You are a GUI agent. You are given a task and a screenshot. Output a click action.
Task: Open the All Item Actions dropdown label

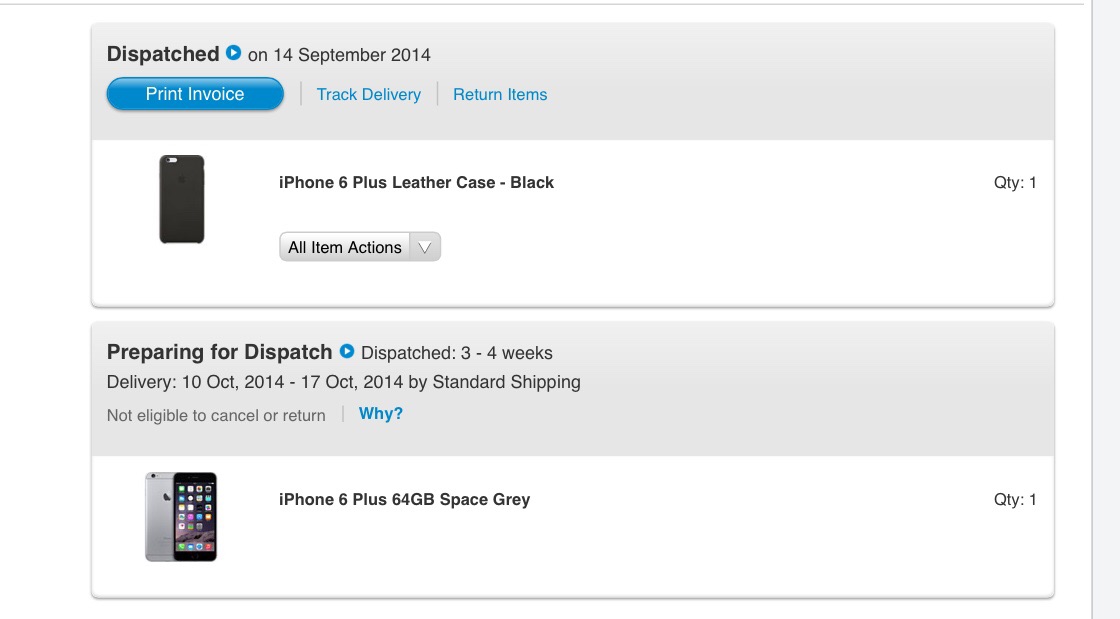click(x=344, y=247)
